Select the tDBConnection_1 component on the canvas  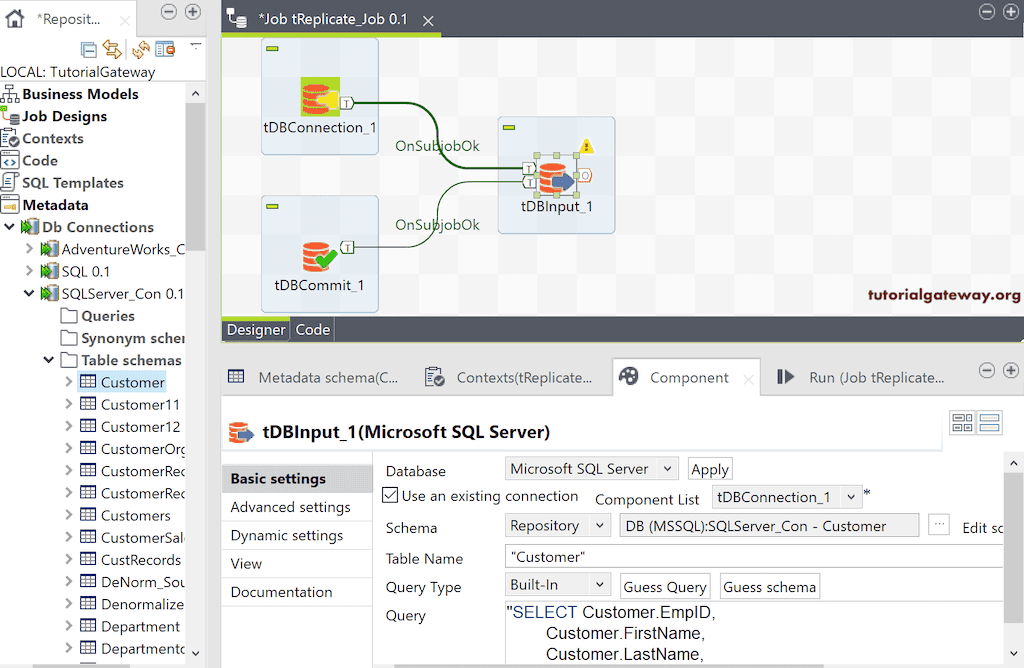pyautogui.click(x=319, y=96)
